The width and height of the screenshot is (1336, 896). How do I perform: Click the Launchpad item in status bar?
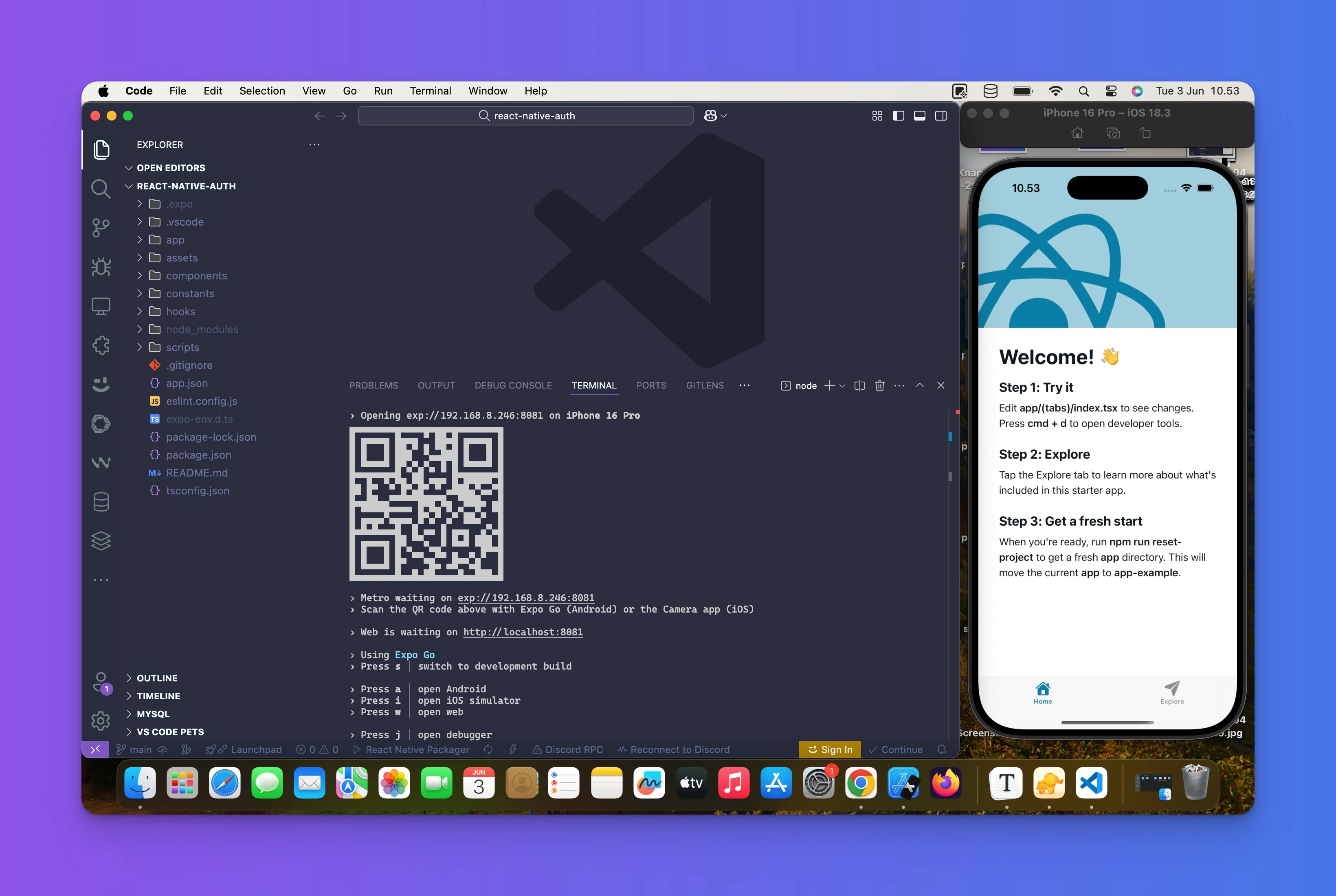point(244,749)
